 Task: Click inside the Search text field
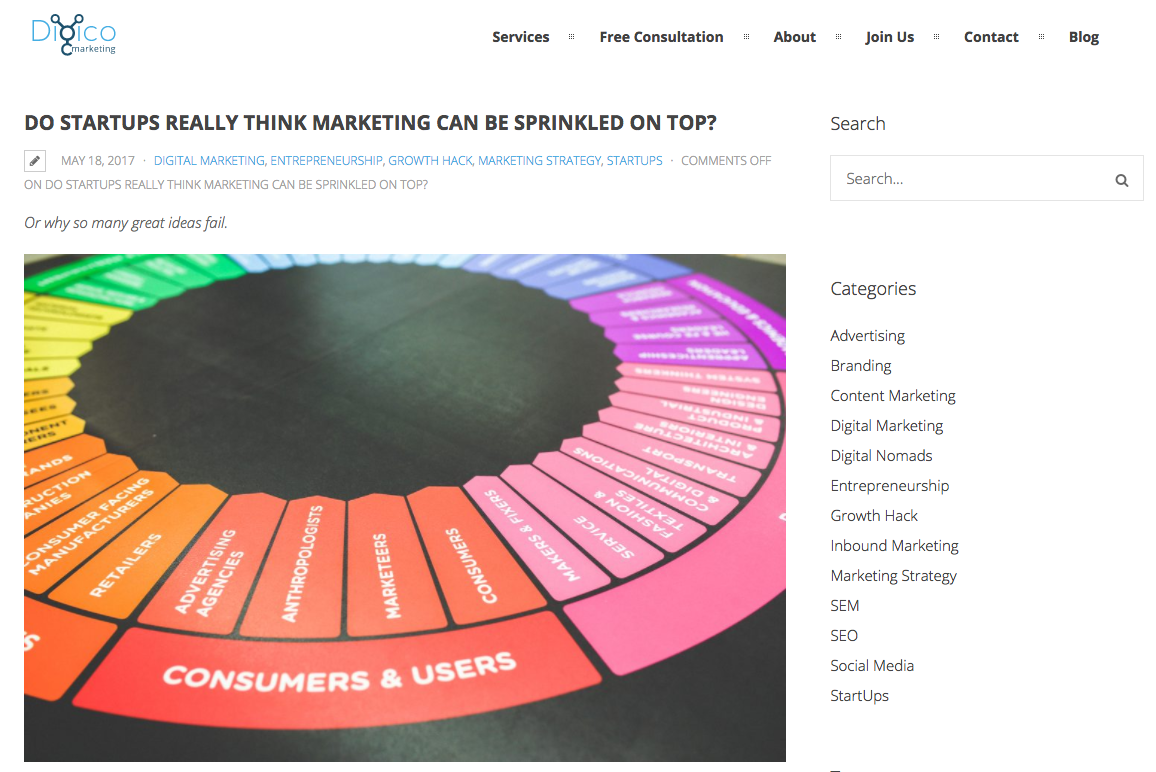(x=970, y=179)
